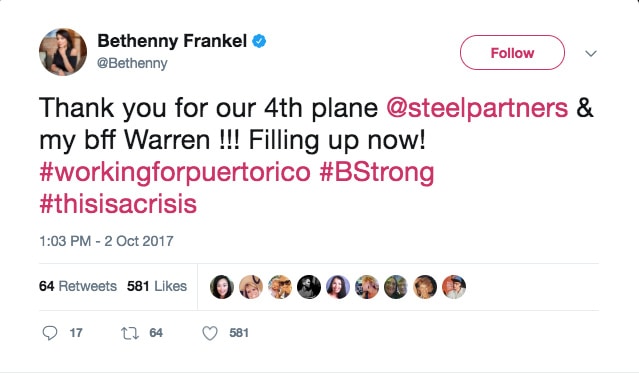Open the #workingforpuertorico hashtag
The image size is (639, 374).
[x=175, y=172]
